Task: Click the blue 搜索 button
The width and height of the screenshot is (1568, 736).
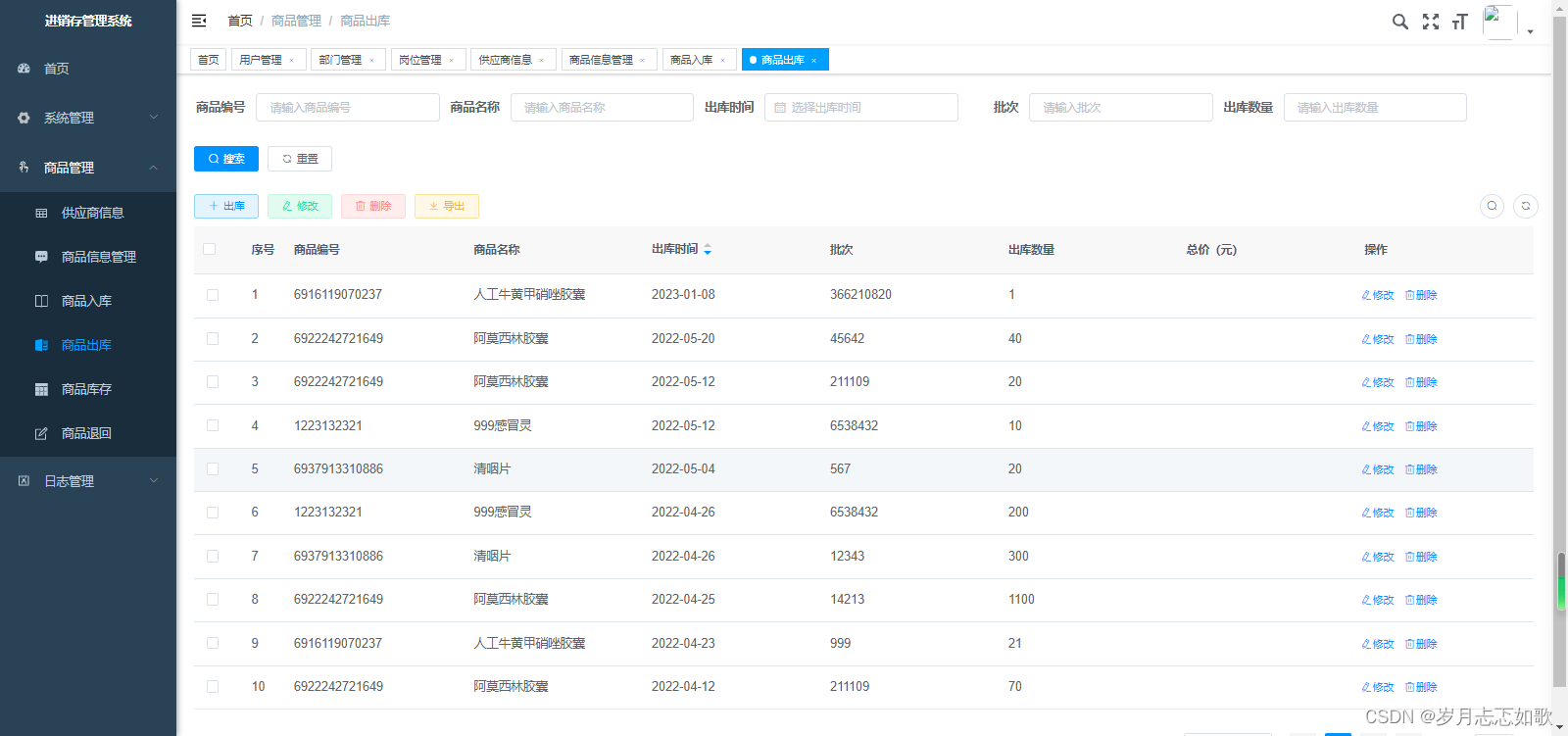Action: click(226, 159)
